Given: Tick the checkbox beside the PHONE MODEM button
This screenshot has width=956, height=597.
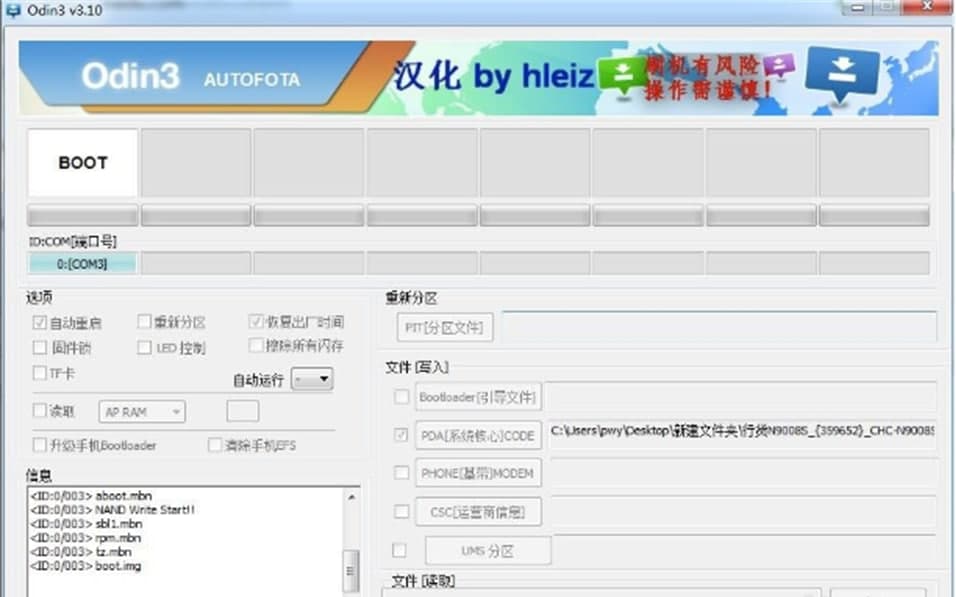Looking at the screenshot, I should pyautogui.click(x=401, y=473).
